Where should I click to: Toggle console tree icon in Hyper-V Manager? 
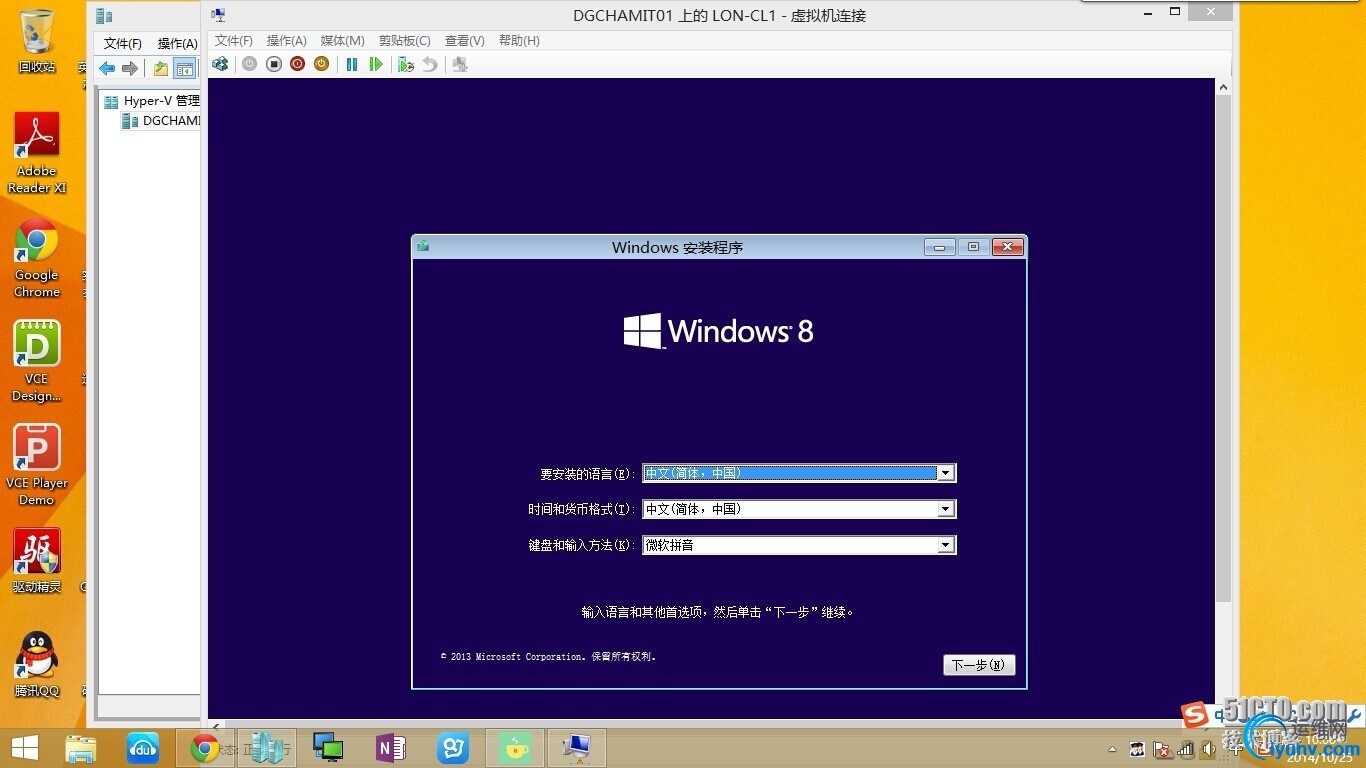tap(184, 69)
